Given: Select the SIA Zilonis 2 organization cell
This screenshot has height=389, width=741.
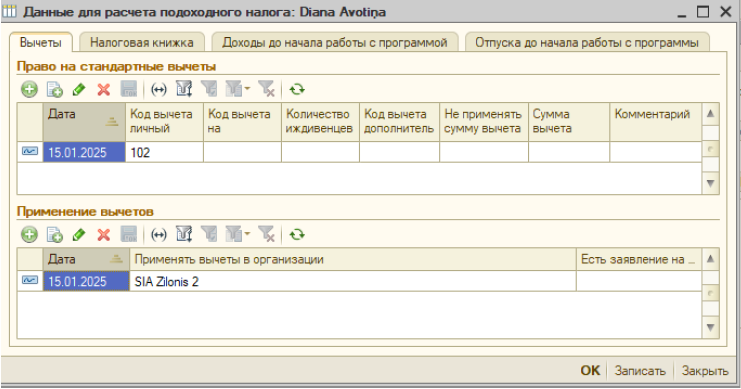Looking at the screenshot, I should [353, 281].
